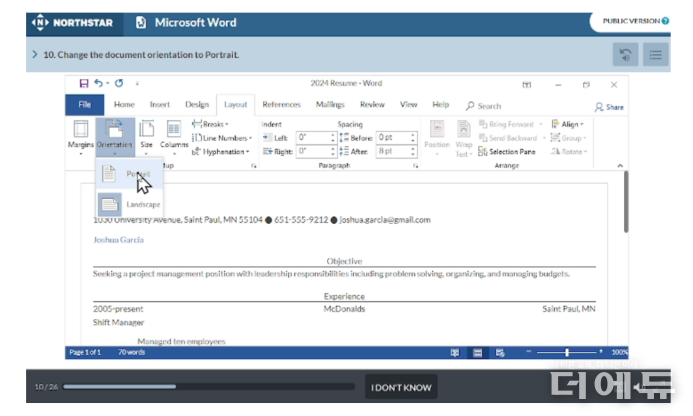Image resolution: width=693 pixels, height=416 pixels.
Task: Open the Margins gallery
Action: [80, 137]
